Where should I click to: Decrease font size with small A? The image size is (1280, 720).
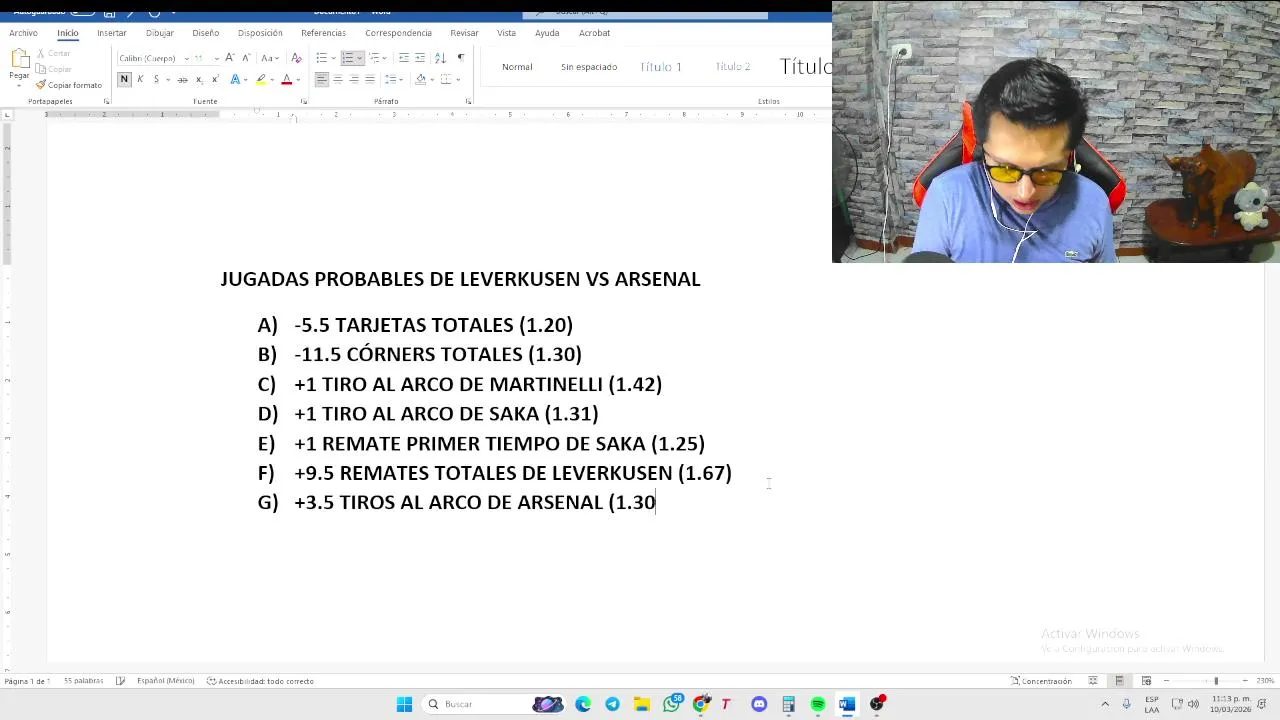click(245, 58)
